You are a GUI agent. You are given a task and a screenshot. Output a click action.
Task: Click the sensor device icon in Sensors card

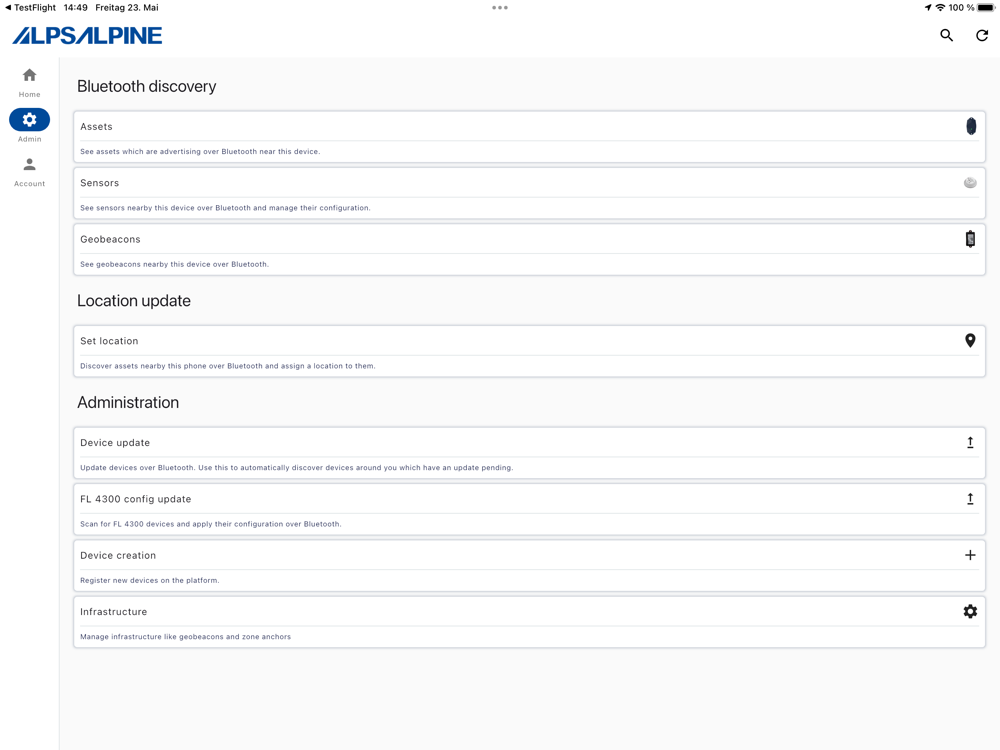[970, 183]
